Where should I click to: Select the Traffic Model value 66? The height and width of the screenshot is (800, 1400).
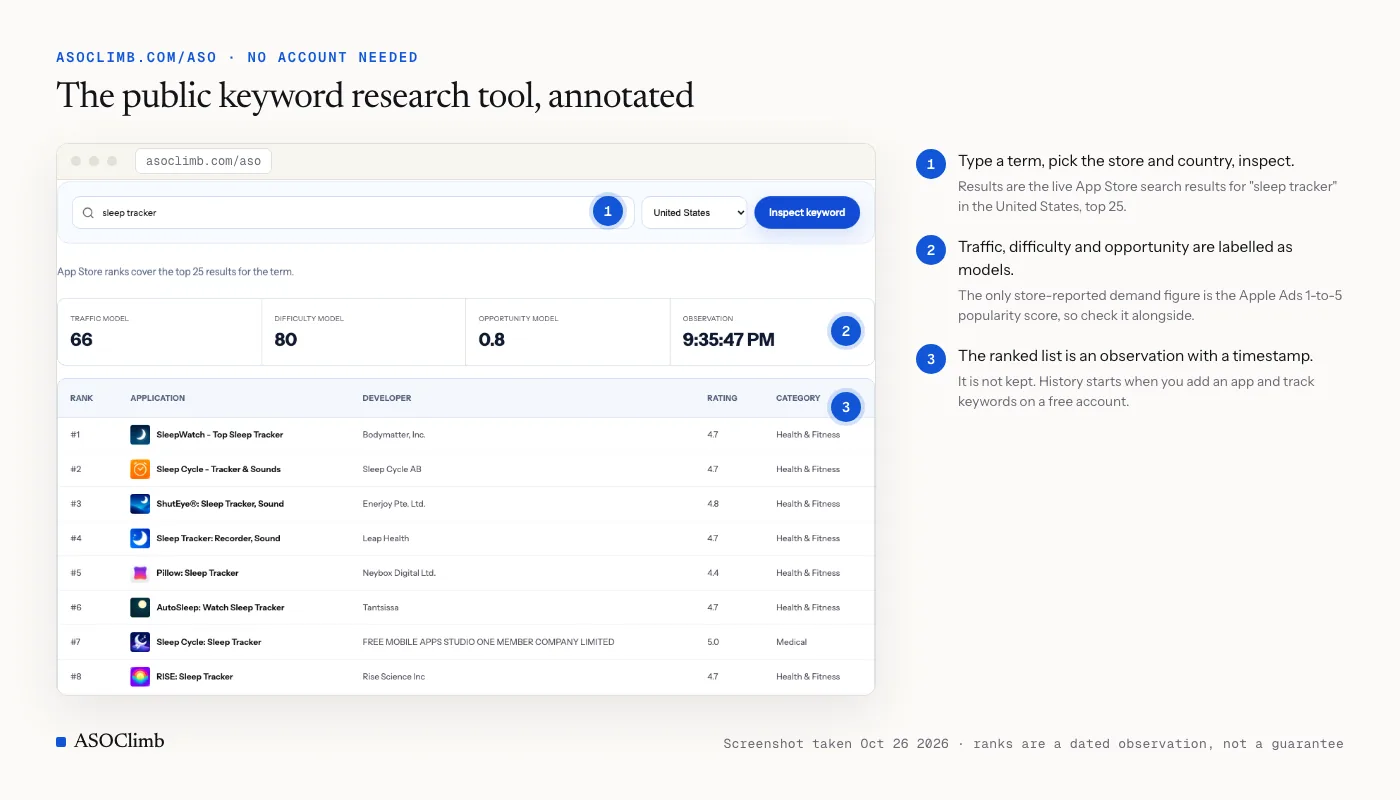click(x=81, y=340)
